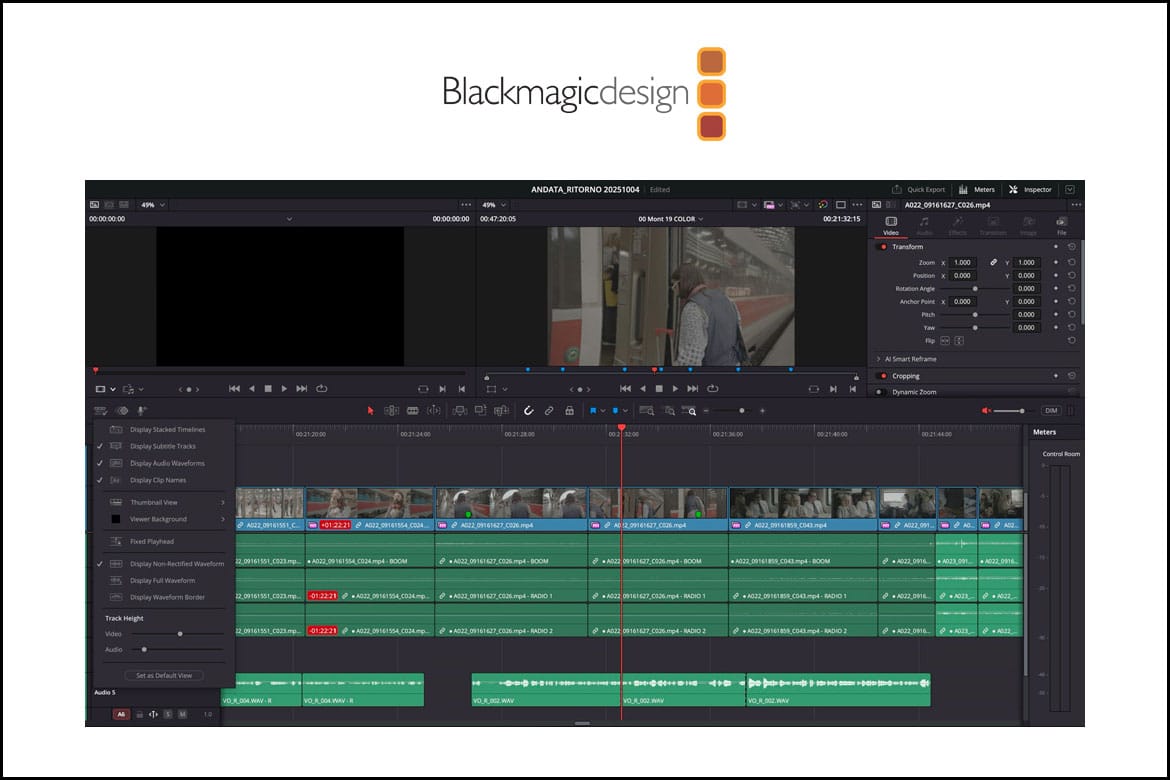
Task: Click the Zoom X value field
Action: coord(963,263)
